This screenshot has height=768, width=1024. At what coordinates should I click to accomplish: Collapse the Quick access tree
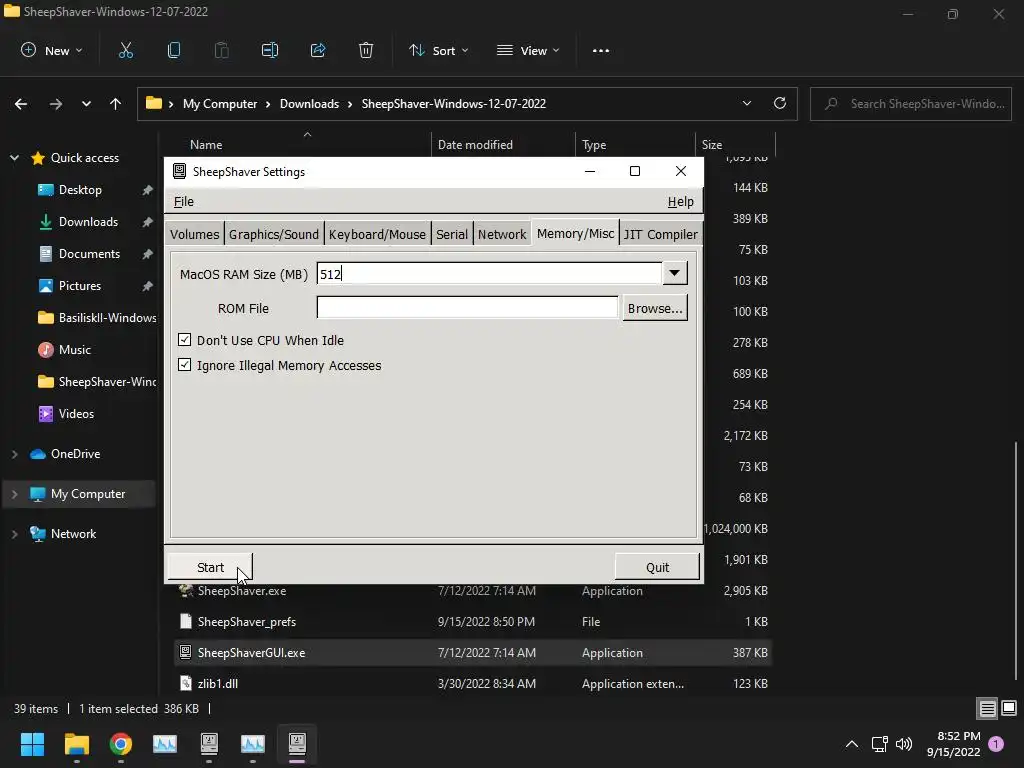[x=14, y=158]
